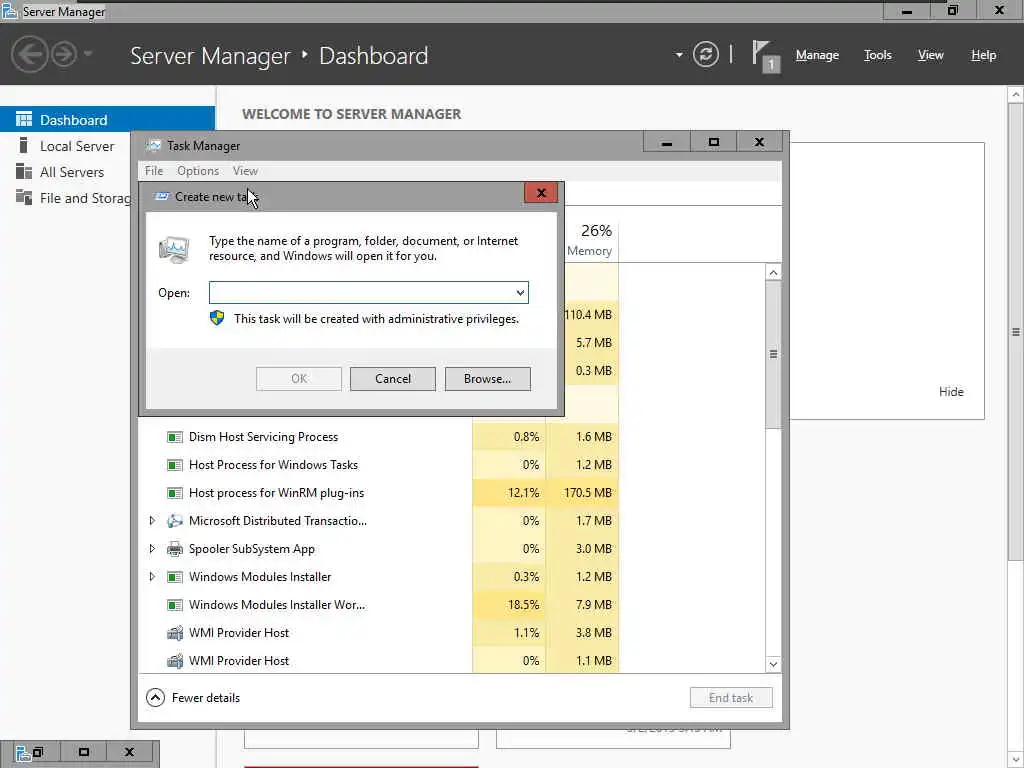Viewport: 1024px width, 768px height.
Task: Click the Server Manager back arrow
Action: (x=29, y=54)
